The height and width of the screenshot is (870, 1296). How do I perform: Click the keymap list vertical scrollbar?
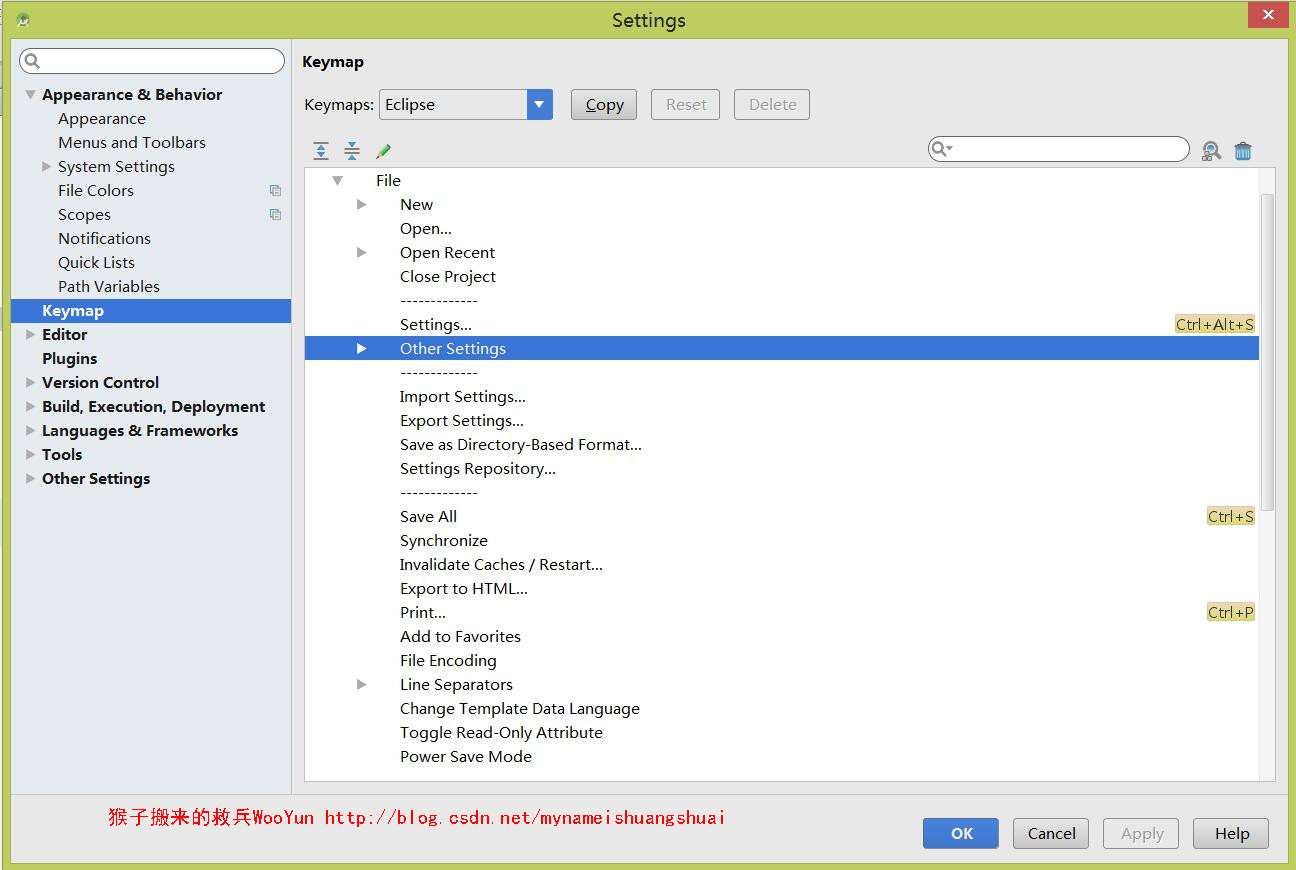[1267, 352]
